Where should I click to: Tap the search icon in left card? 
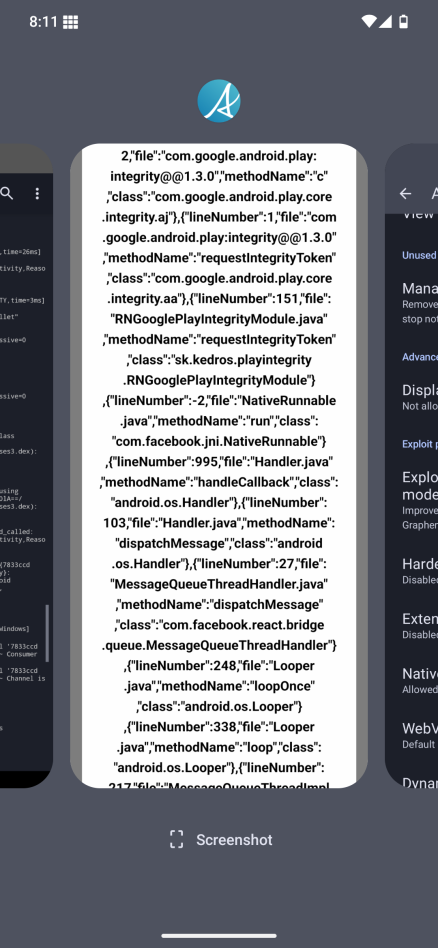click(x=7, y=193)
